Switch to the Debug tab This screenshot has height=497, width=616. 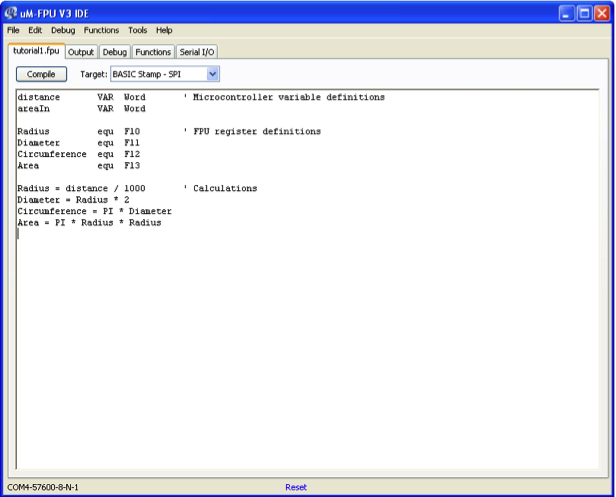(115, 52)
